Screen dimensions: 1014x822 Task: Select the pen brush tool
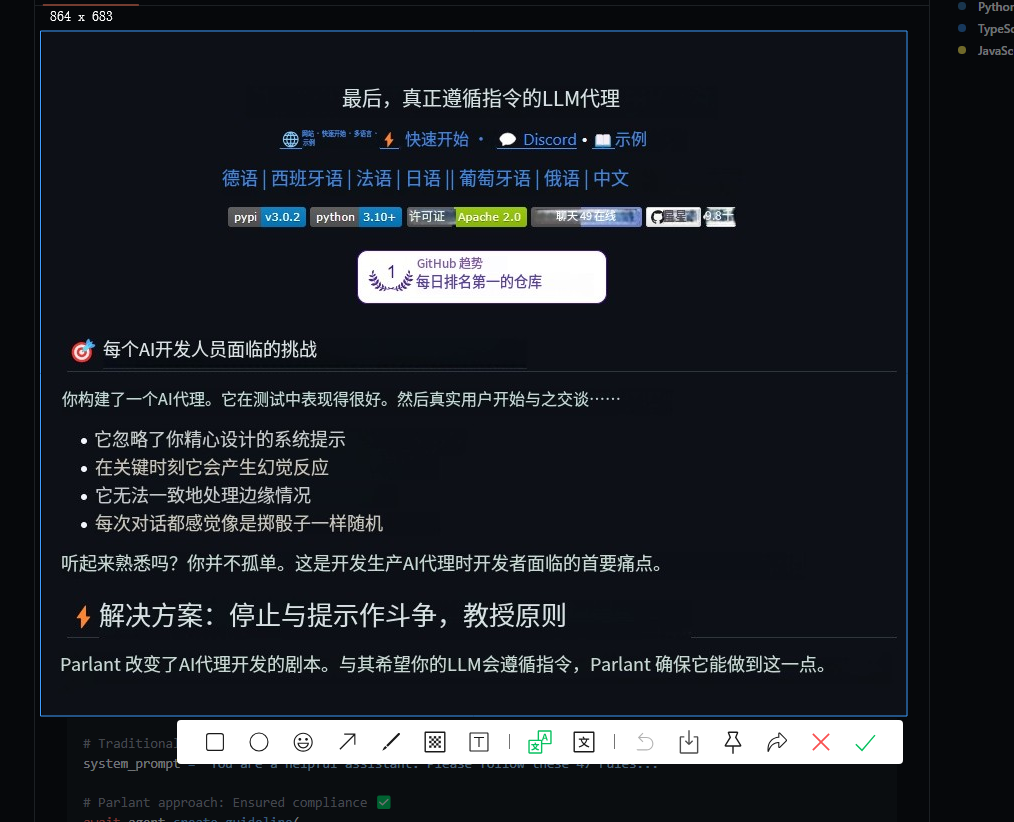coord(391,742)
